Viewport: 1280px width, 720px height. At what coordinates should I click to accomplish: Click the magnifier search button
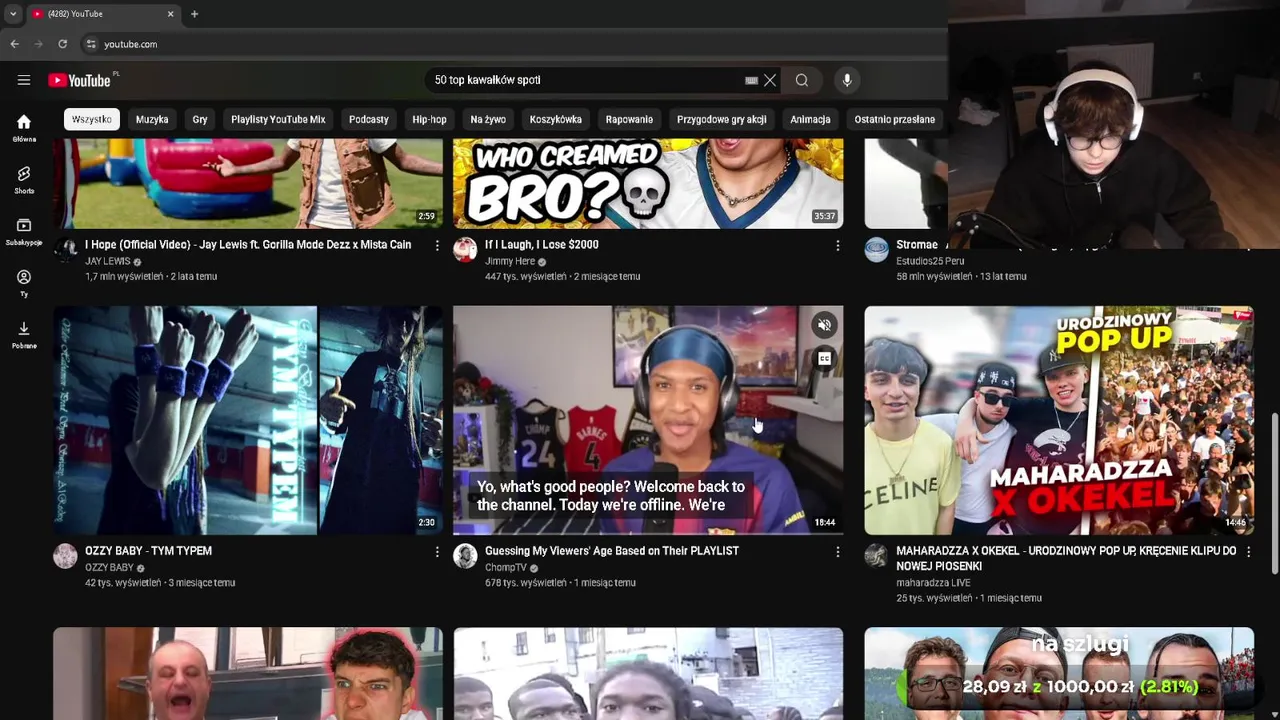click(x=802, y=80)
